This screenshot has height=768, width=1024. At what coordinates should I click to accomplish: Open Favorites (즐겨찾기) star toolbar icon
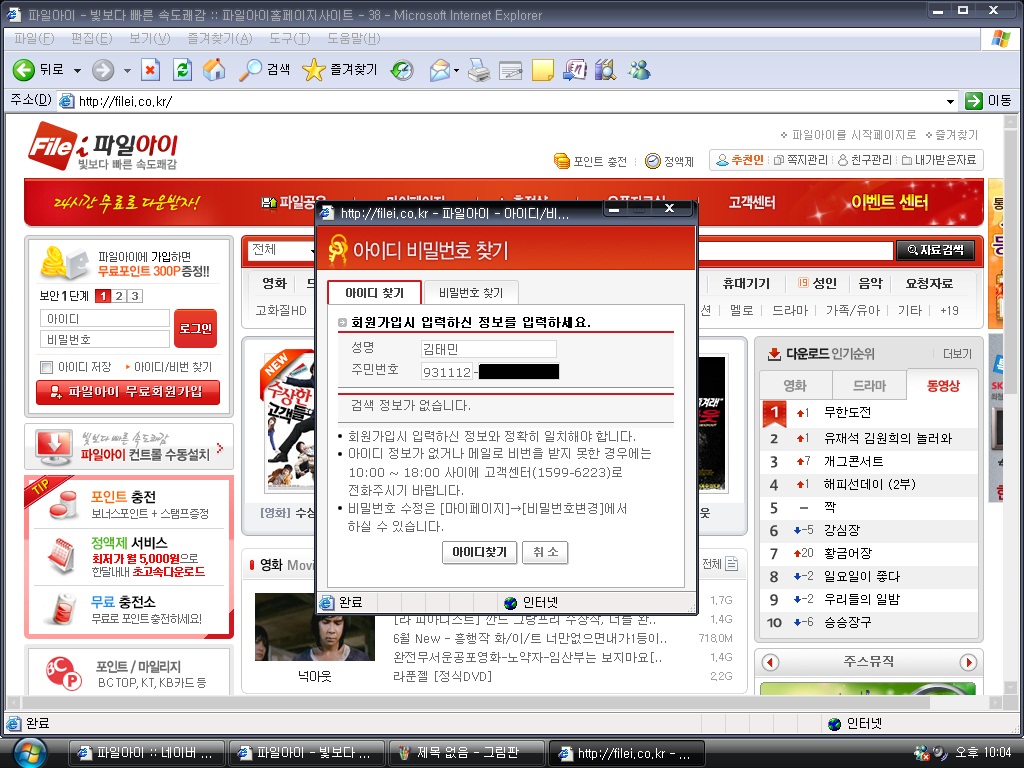click(313, 69)
